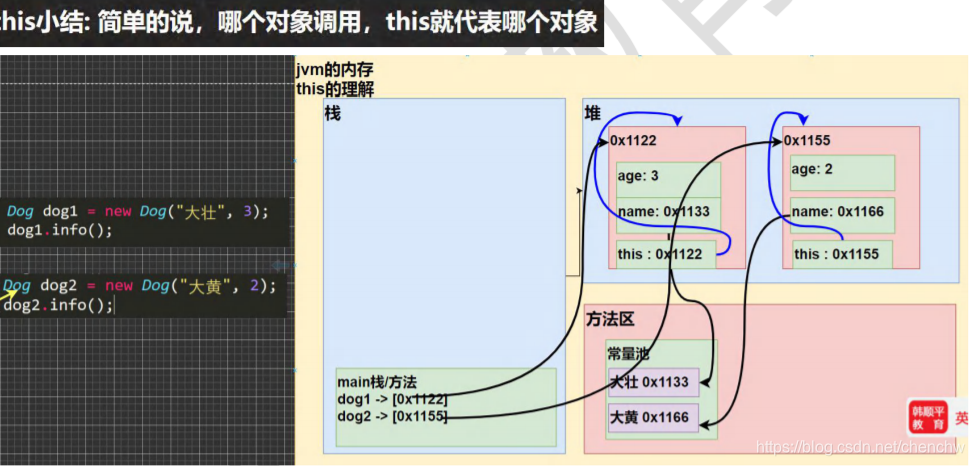Click the 'dog1.info();' code line
Viewport: 975px width, 466px height.
click(x=60, y=230)
